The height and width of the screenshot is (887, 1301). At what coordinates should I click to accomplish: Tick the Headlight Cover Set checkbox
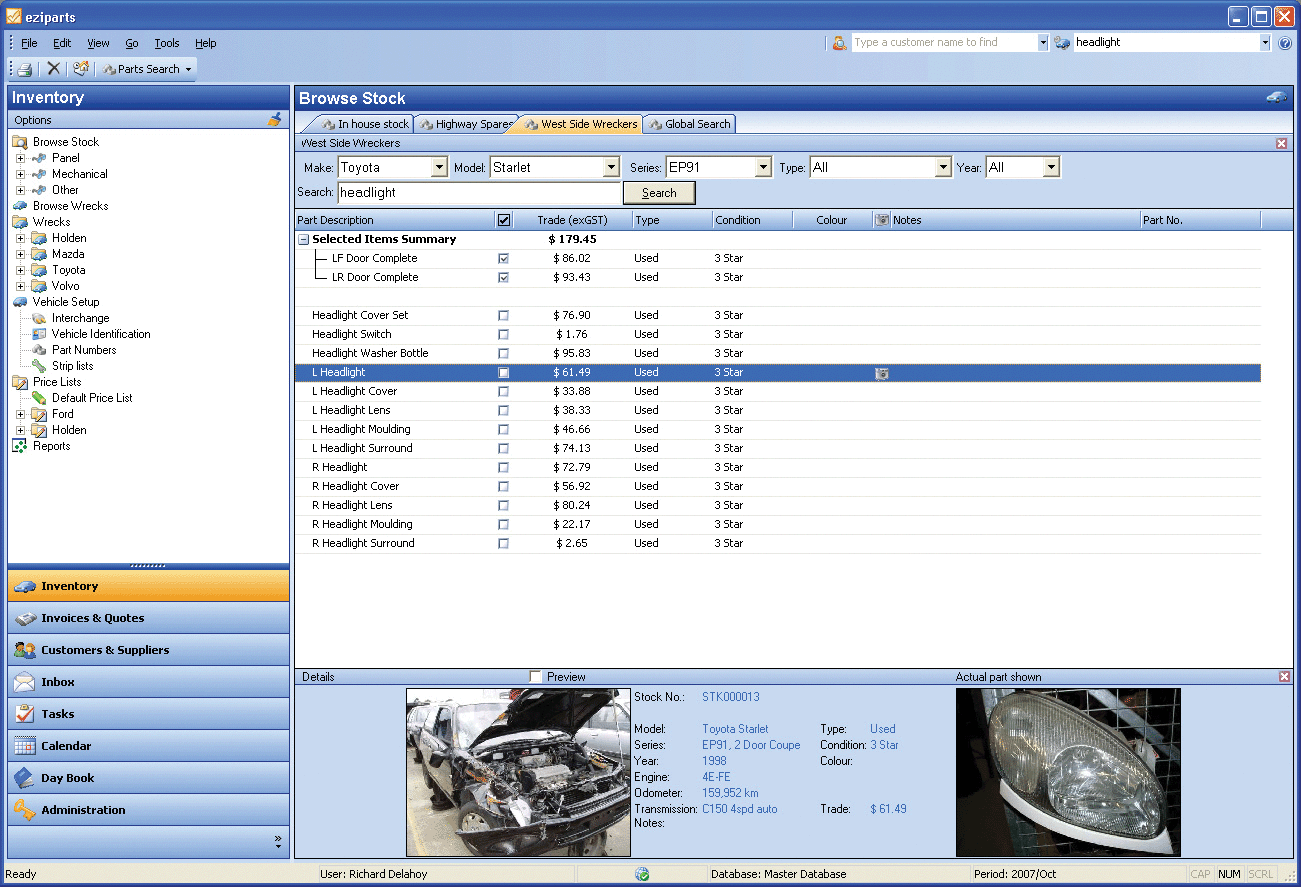coord(503,316)
